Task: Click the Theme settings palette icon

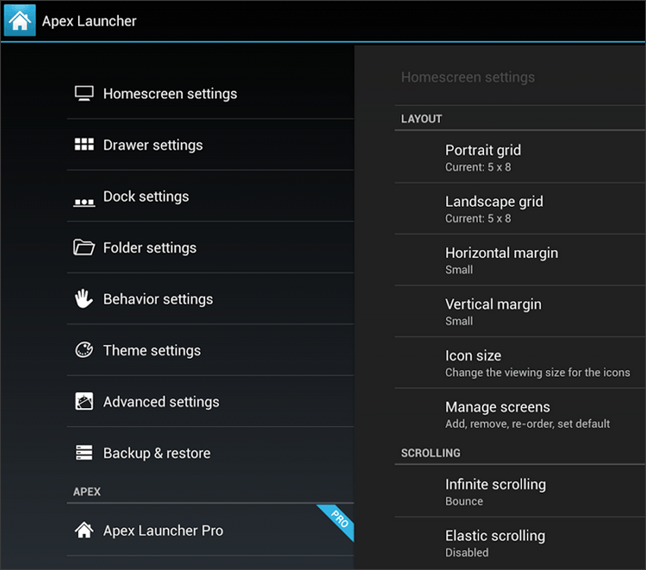Action: click(84, 350)
